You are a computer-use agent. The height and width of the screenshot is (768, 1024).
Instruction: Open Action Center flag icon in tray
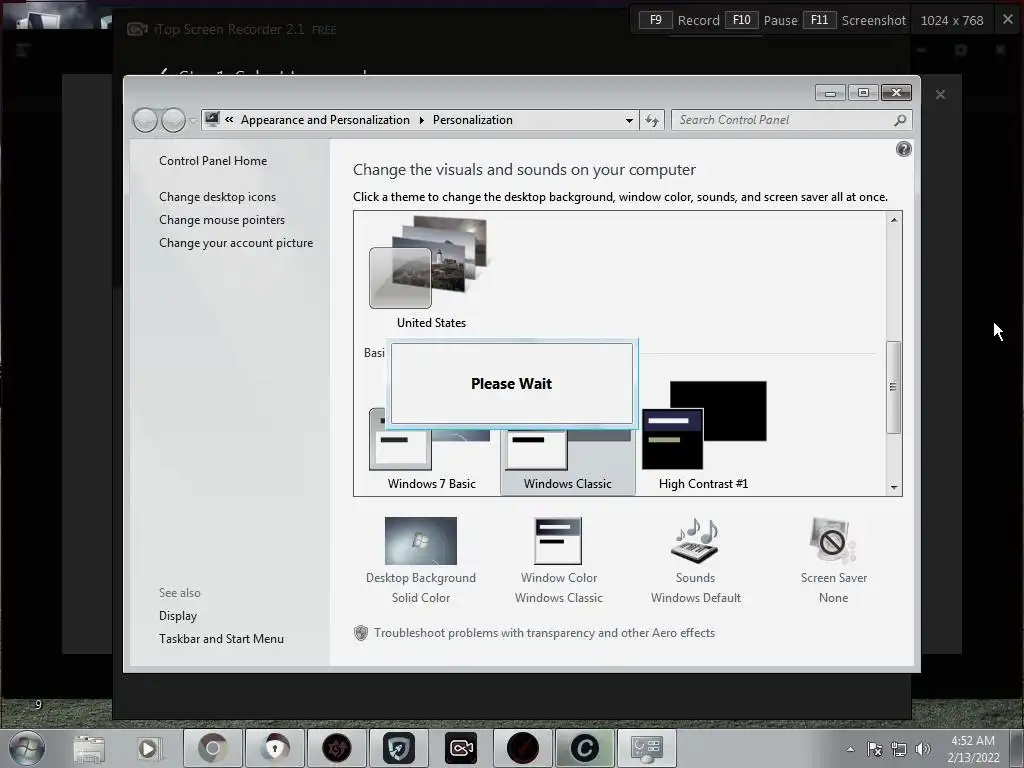click(x=874, y=749)
